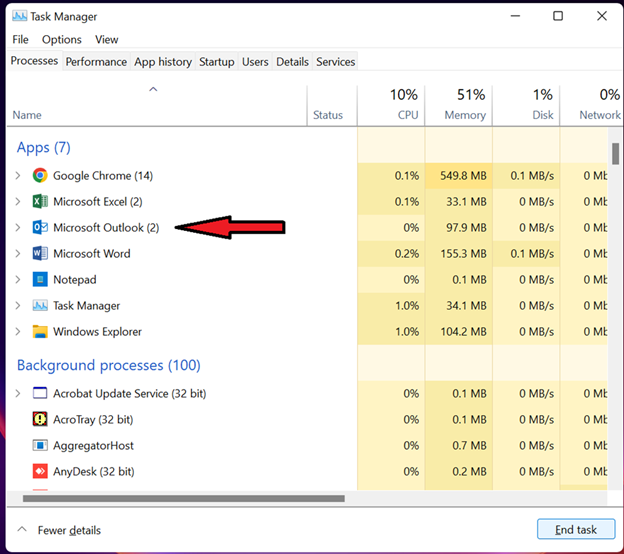Select the AggregatorHost process name
The height and width of the screenshot is (554, 624).
coord(93,445)
